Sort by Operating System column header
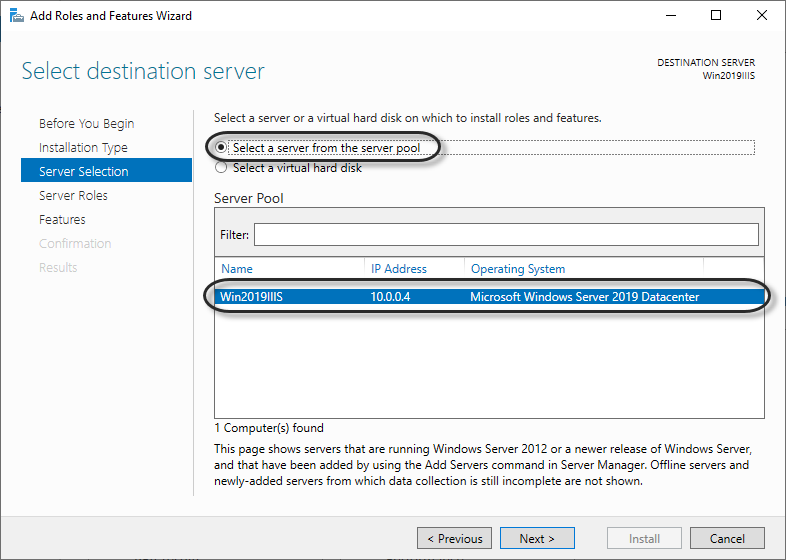The height and width of the screenshot is (560, 786). pyautogui.click(x=518, y=269)
